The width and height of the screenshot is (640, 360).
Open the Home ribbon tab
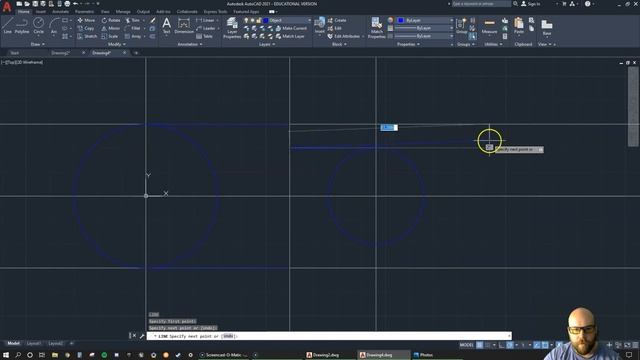(23, 12)
